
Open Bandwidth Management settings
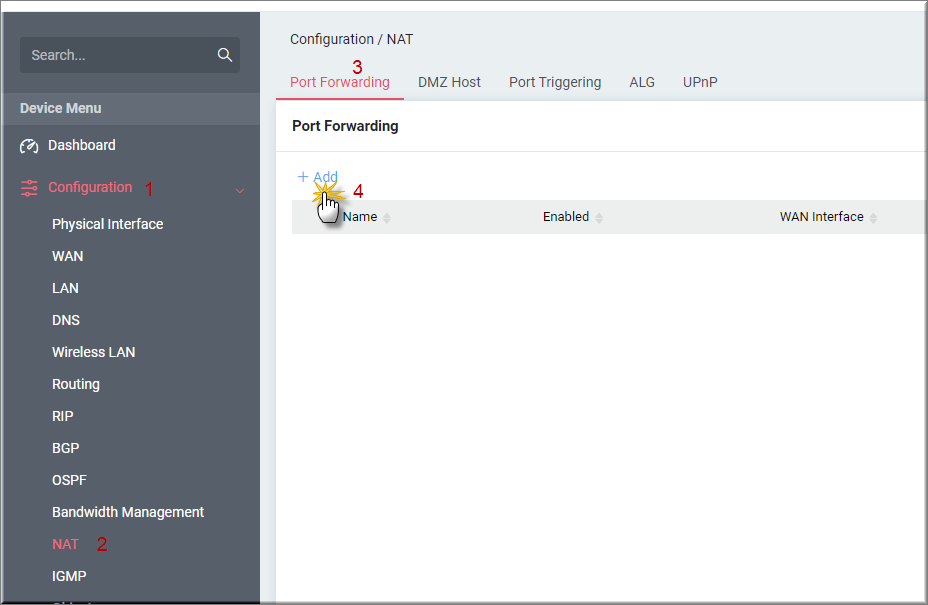click(x=128, y=512)
